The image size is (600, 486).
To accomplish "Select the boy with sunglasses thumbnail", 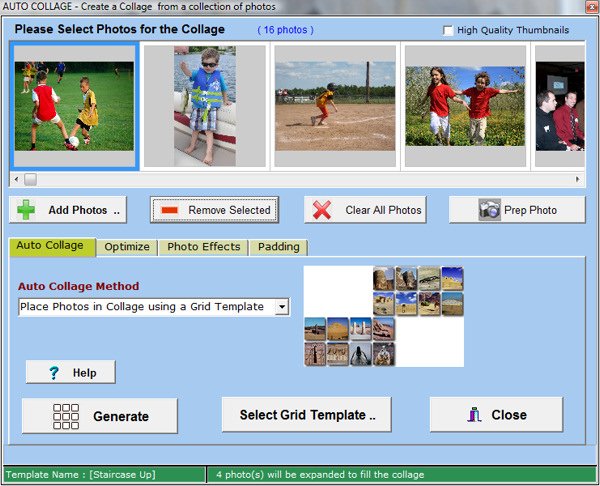I will click(x=204, y=105).
